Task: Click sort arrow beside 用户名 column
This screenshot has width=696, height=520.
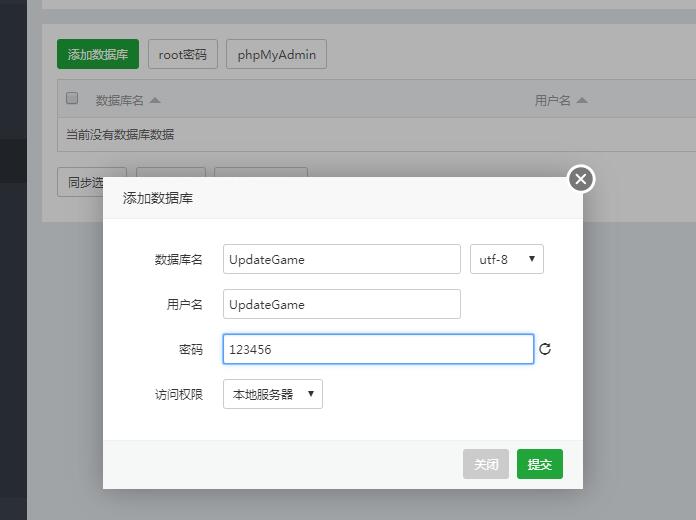Action: point(582,100)
